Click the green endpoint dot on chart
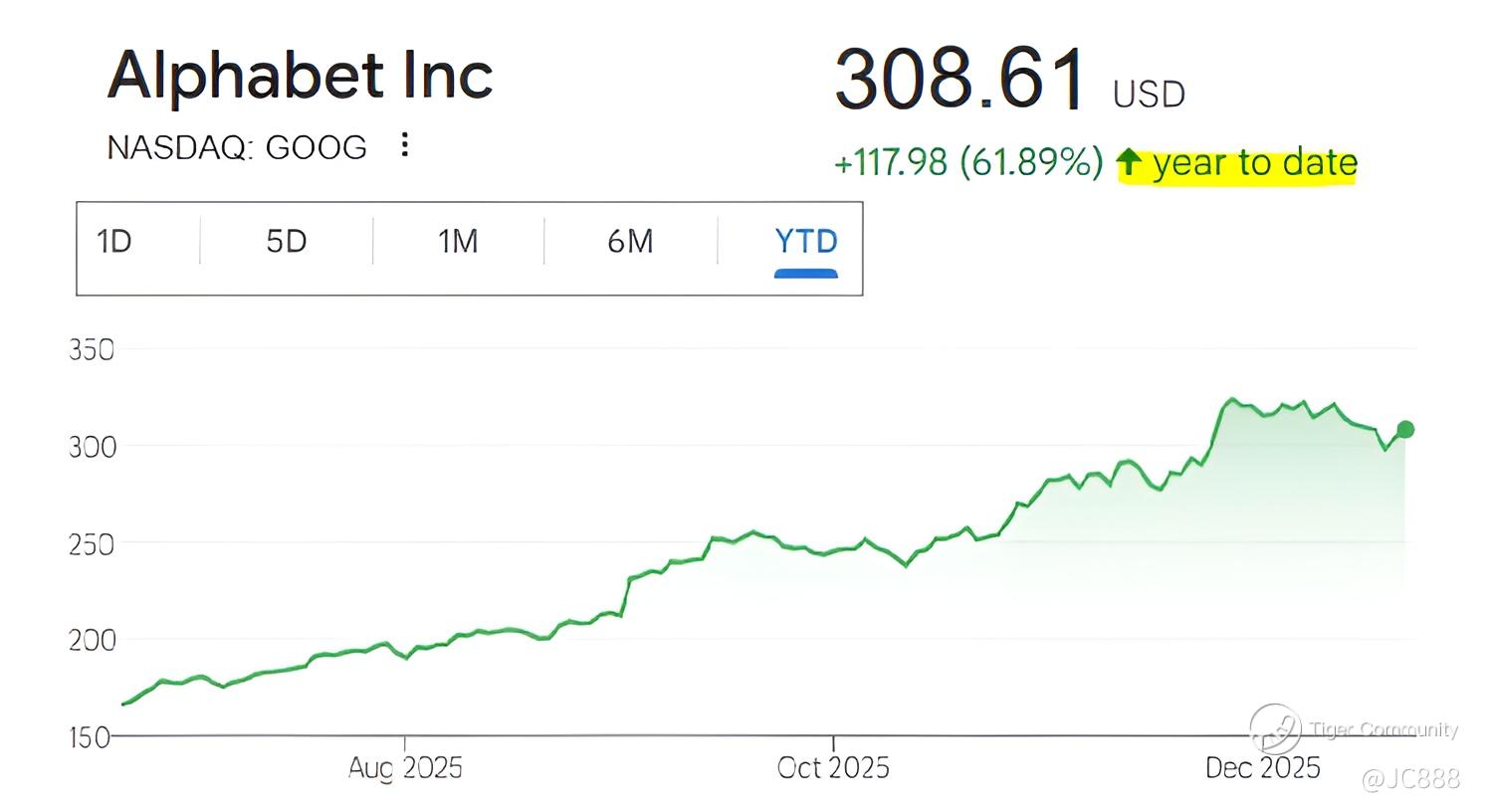The height and width of the screenshot is (812, 1489). (x=1404, y=430)
